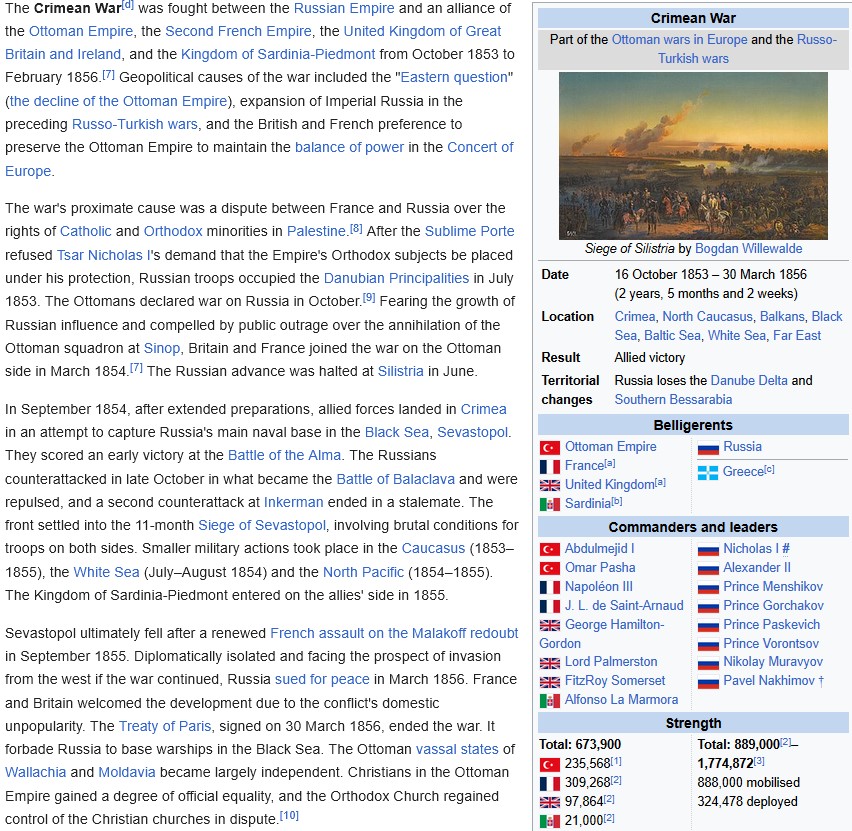Click the Turkish flag beside strength 235,568
This screenshot has height=831, width=852.
coord(549,765)
